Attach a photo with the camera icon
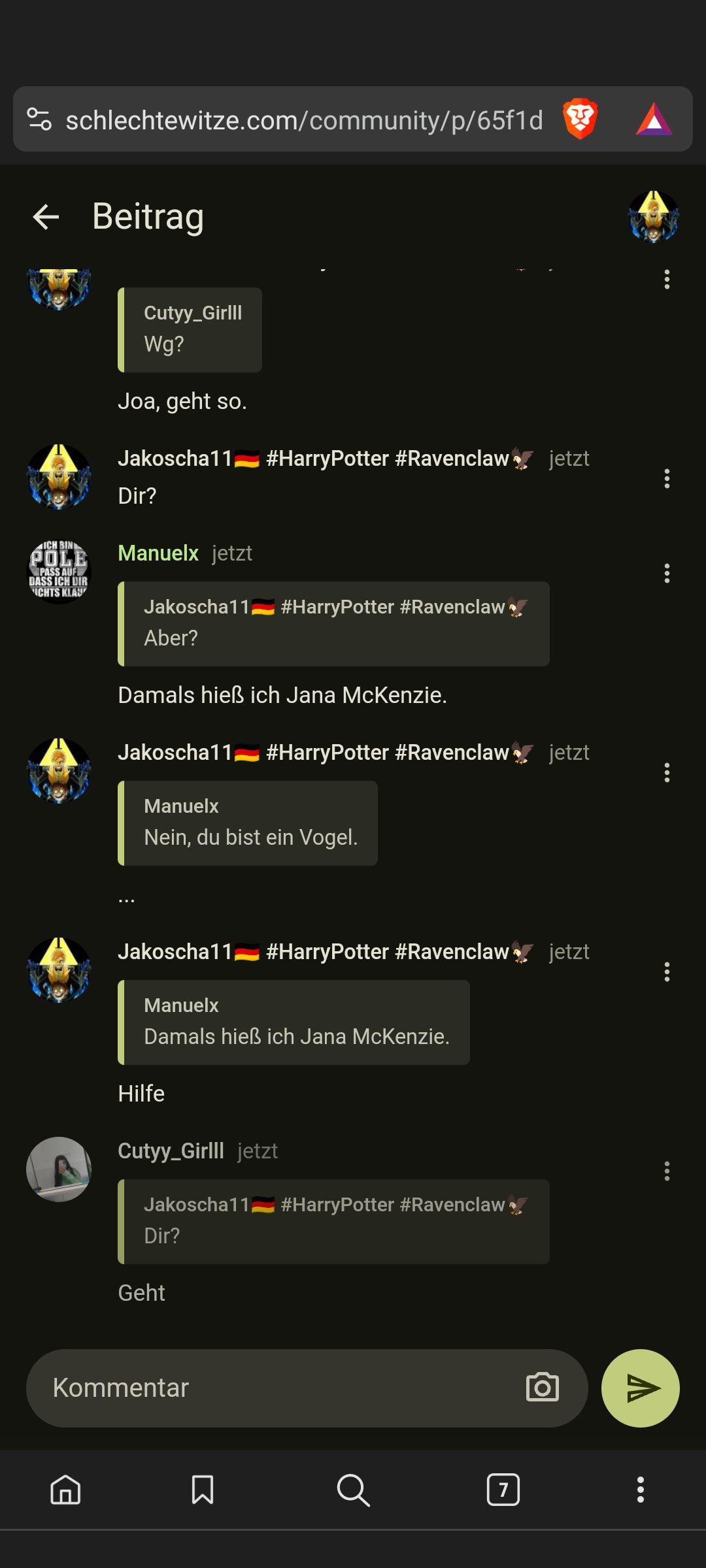The height and width of the screenshot is (1568, 706). pyautogui.click(x=543, y=1387)
